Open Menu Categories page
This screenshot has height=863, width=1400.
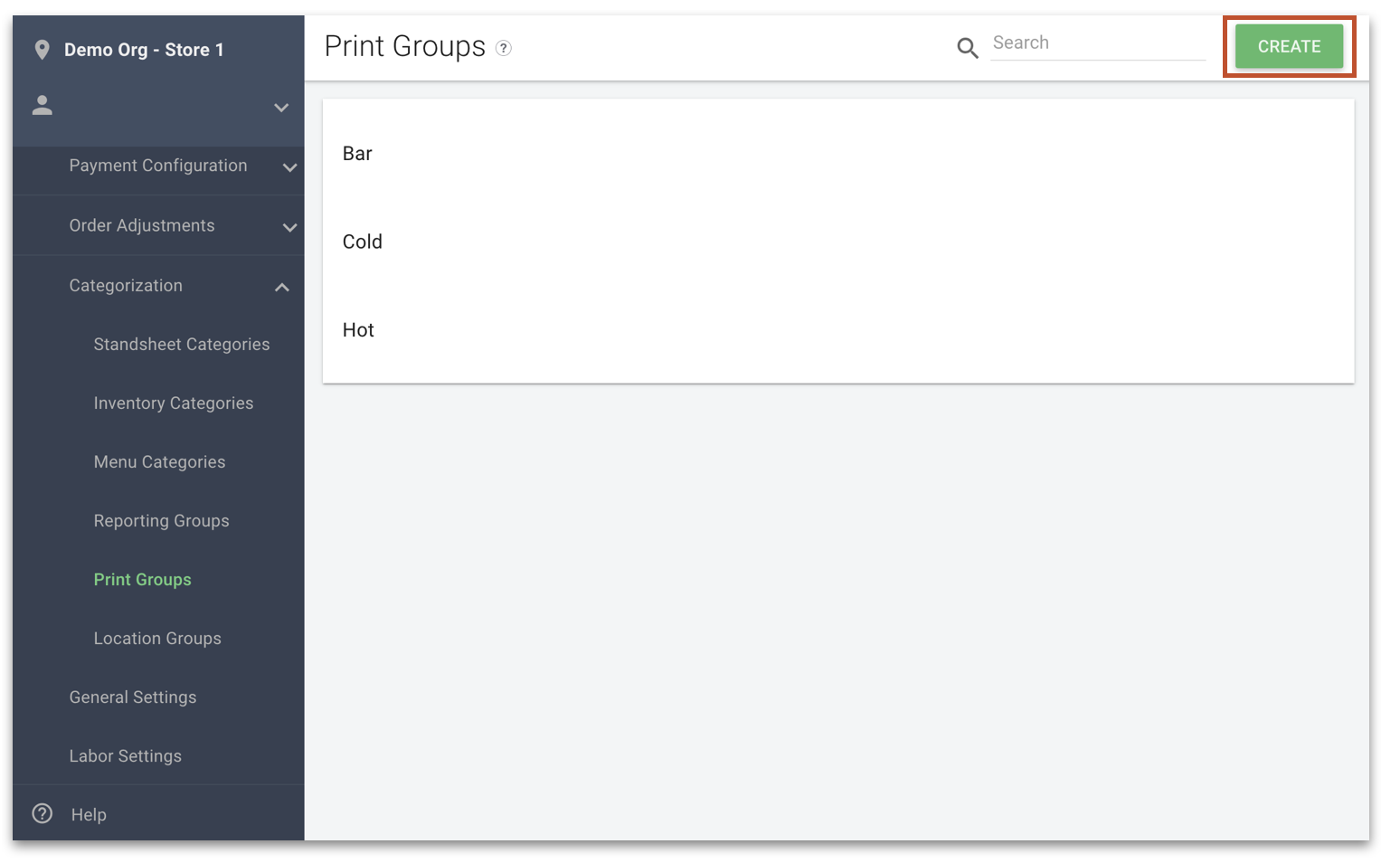point(159,462)
